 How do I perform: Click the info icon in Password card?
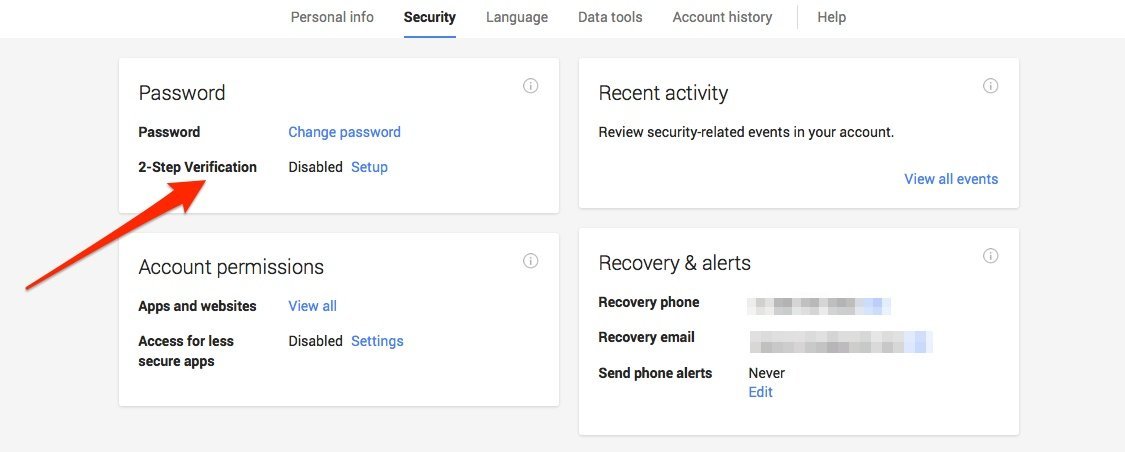530,86
